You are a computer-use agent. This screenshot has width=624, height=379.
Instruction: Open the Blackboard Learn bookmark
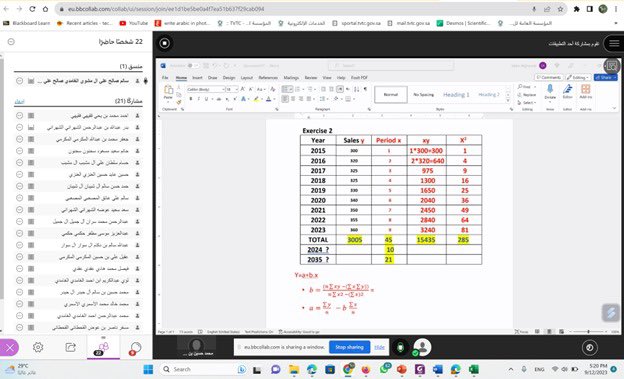(27, 23)
